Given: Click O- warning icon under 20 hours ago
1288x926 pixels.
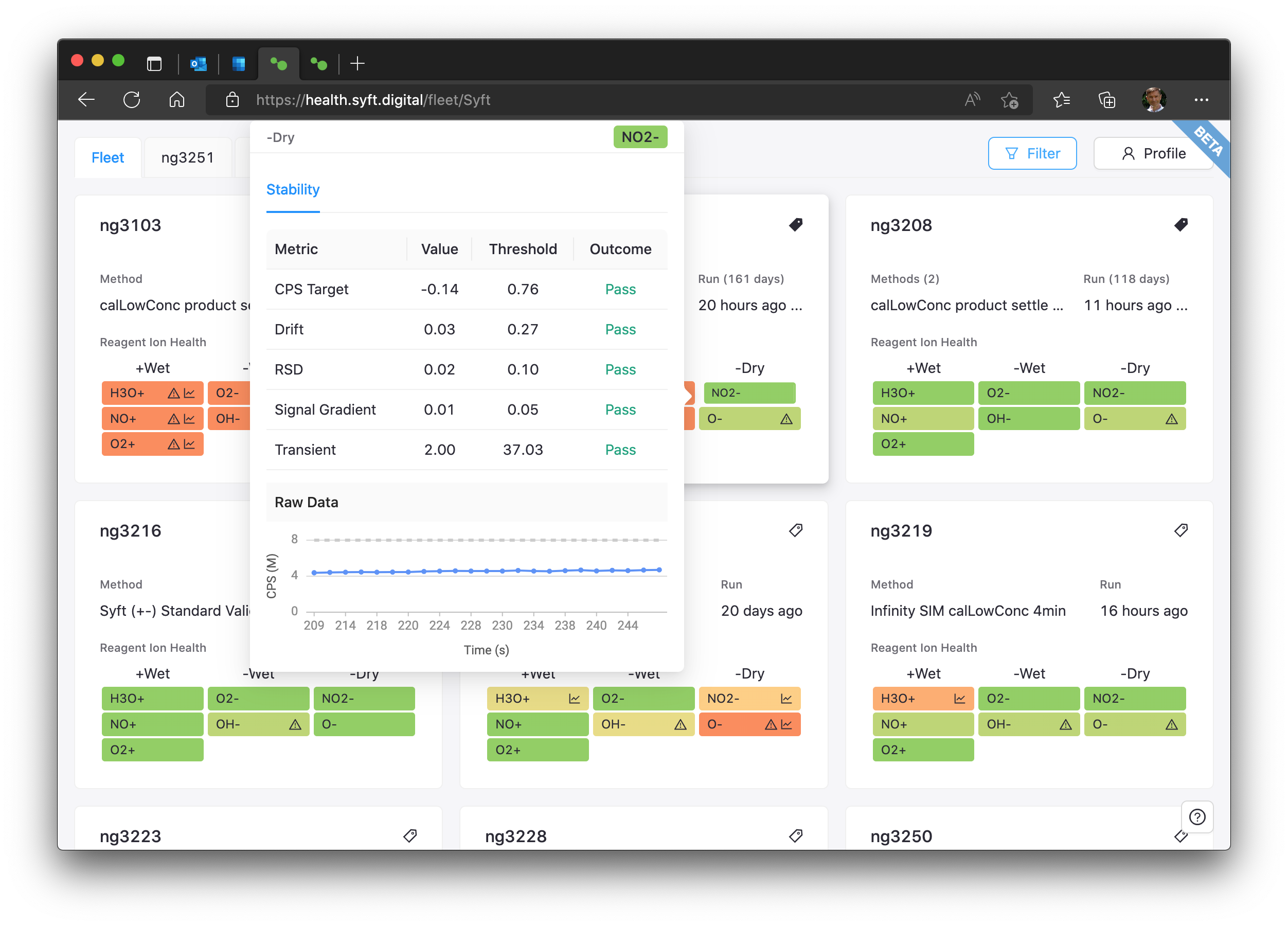Looking at the screenshot, I should tap(786, 419).
